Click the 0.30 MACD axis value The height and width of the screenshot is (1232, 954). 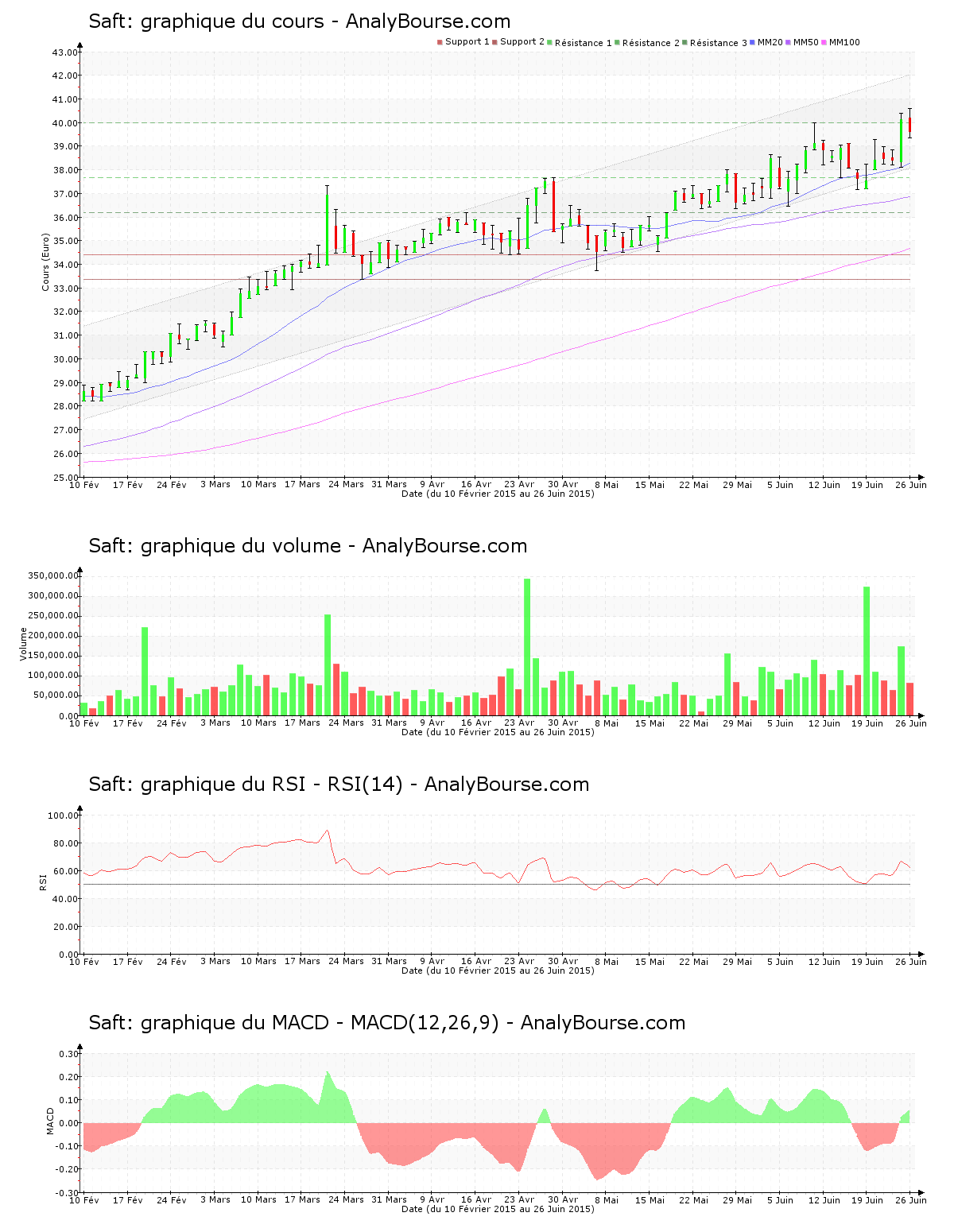[x=70, y=1054]
